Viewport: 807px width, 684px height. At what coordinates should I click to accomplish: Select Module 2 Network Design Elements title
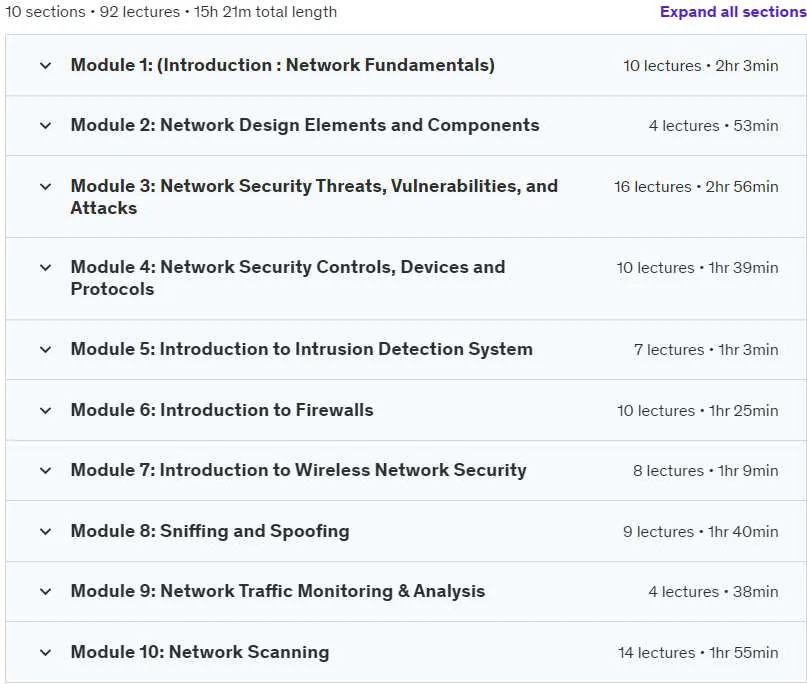[x=305, y=125]
